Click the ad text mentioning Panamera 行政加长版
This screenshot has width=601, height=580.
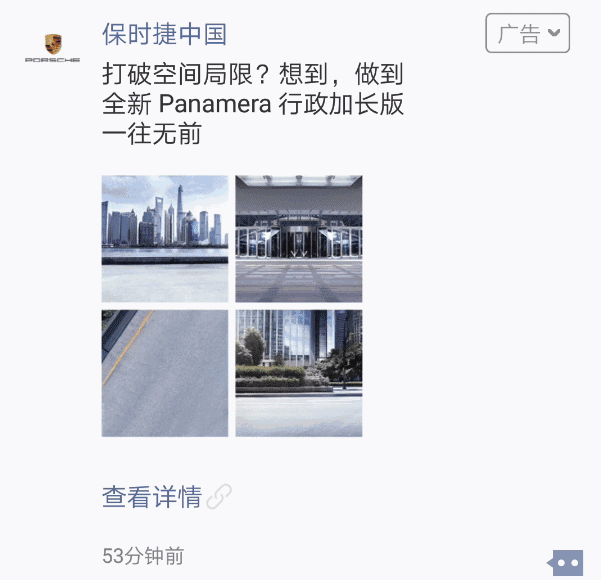253,104
